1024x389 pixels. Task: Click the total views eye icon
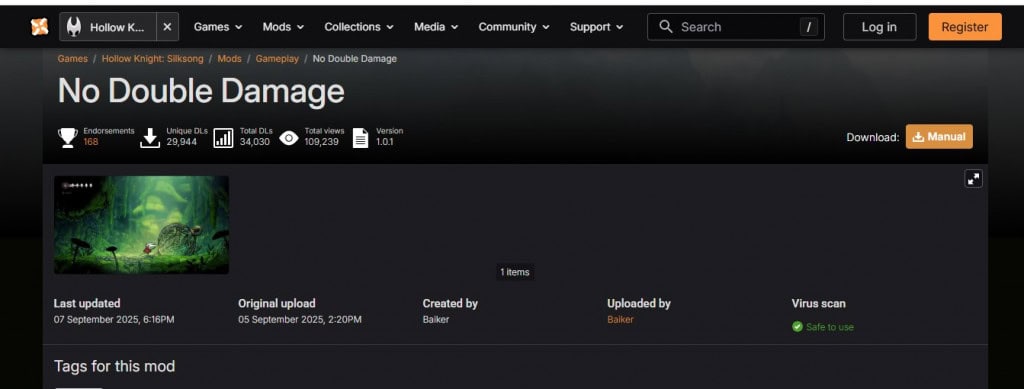289,138
